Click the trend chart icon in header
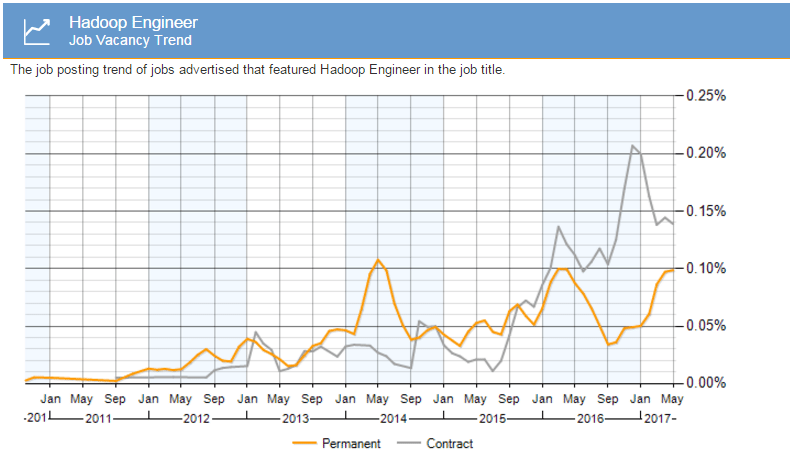Viewport: 795px width, 459px height. pyautogui.click(x=37, y=32)
